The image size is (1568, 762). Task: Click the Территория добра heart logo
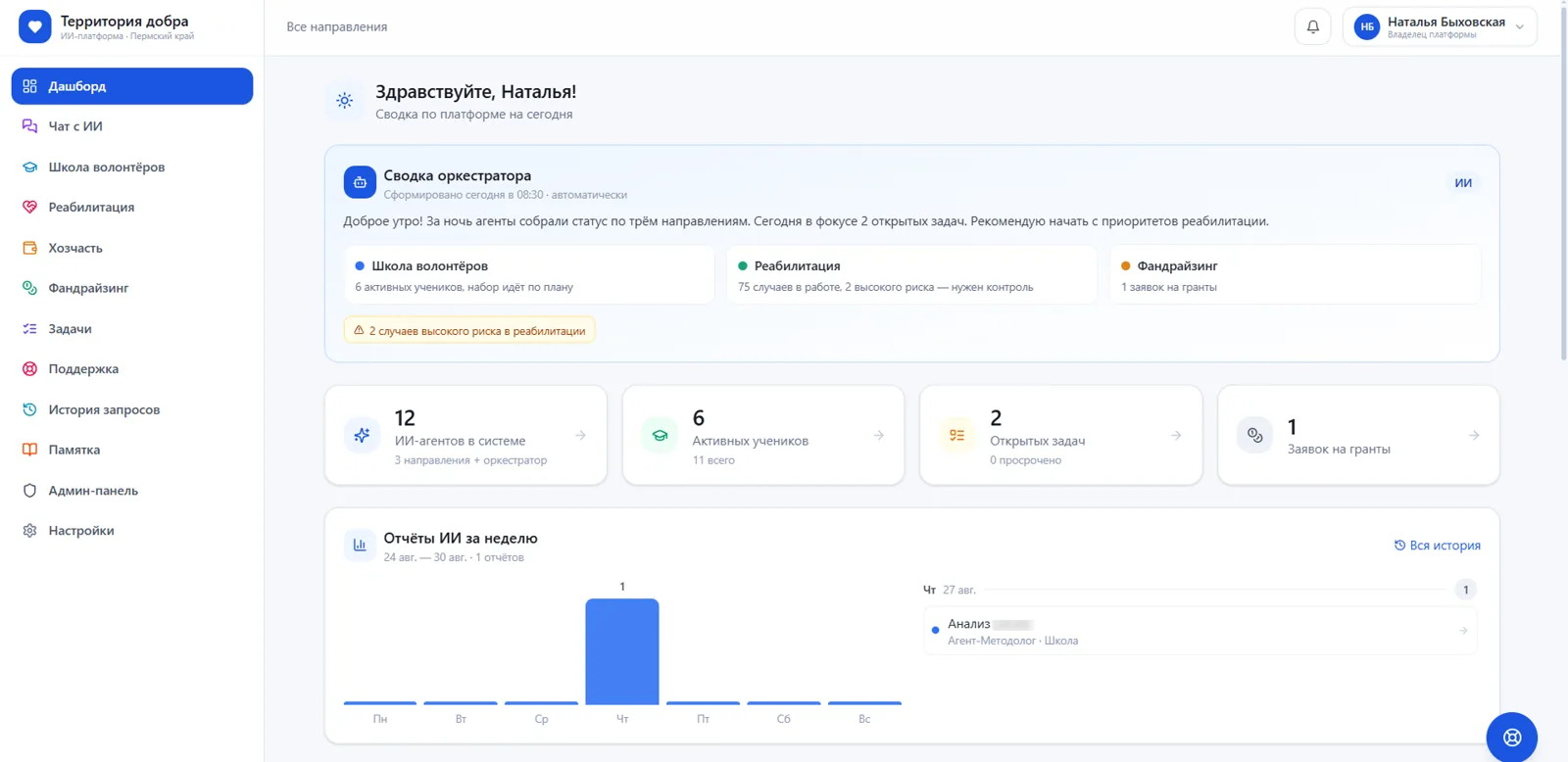pos(34,27)
